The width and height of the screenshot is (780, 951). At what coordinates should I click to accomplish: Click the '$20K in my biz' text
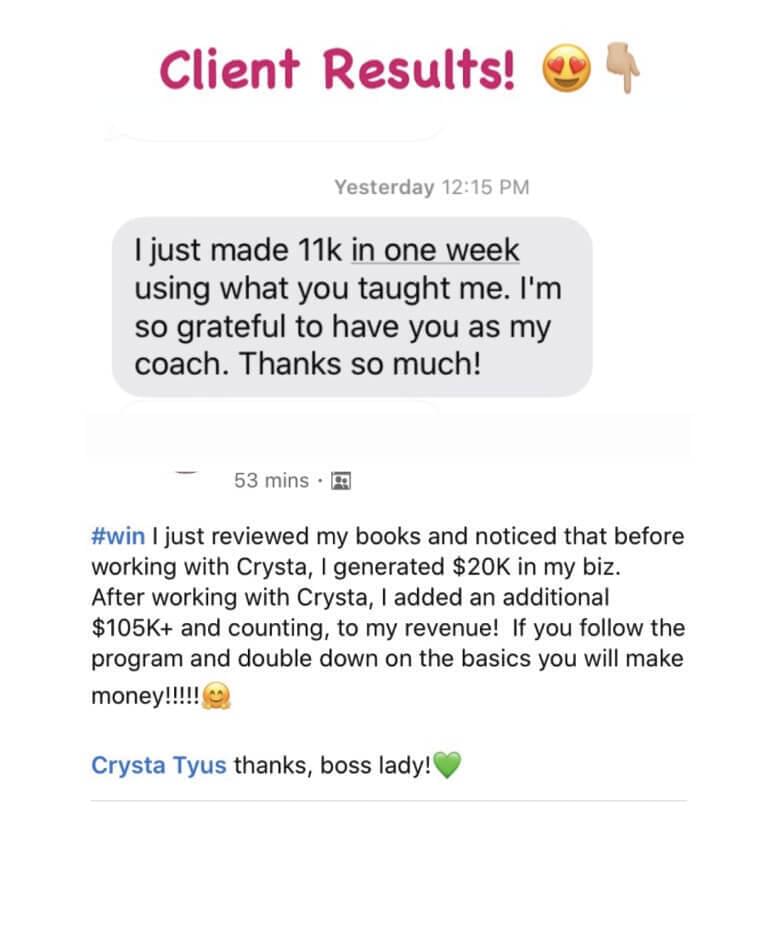pyautogui.click(x=536, y=566)
